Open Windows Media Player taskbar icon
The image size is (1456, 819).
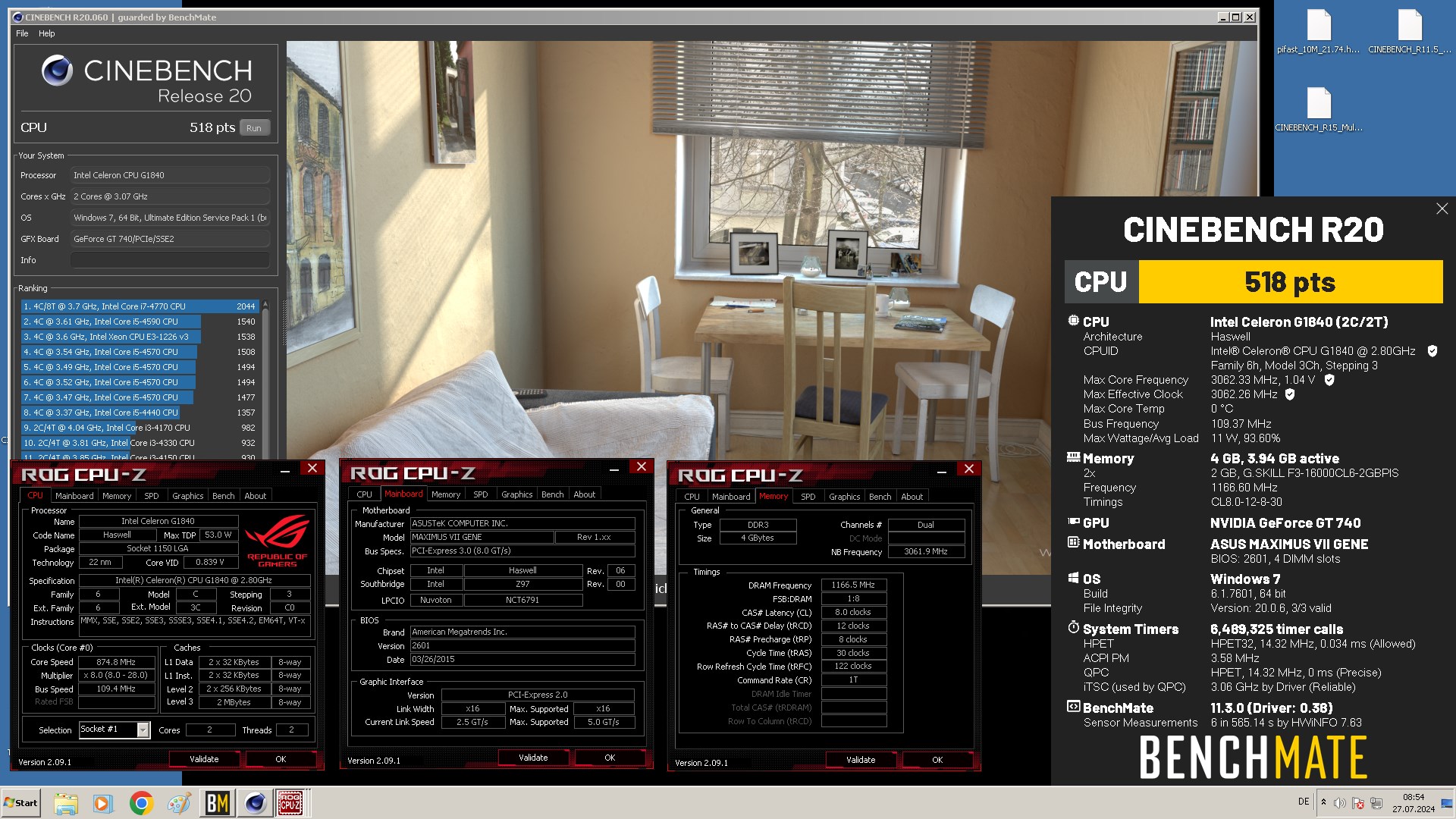tap(102, 803)
